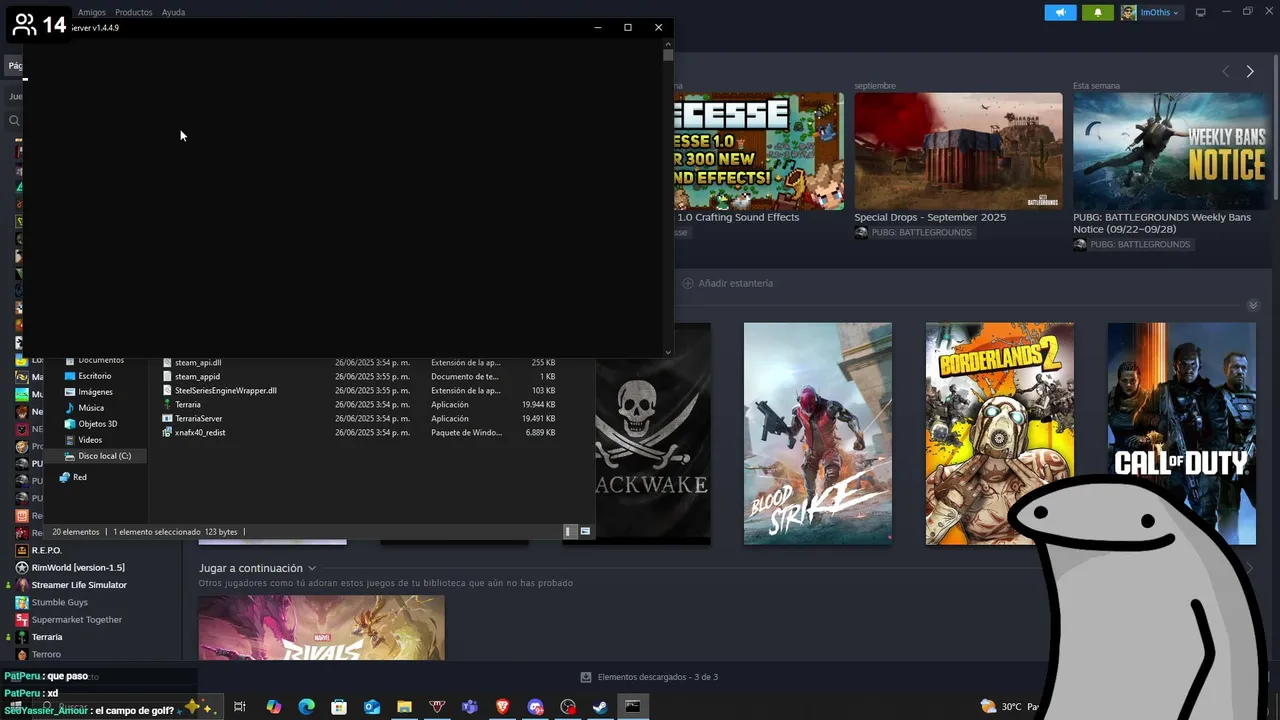Open Outlook from the taskbar

[x=372, y=707]
